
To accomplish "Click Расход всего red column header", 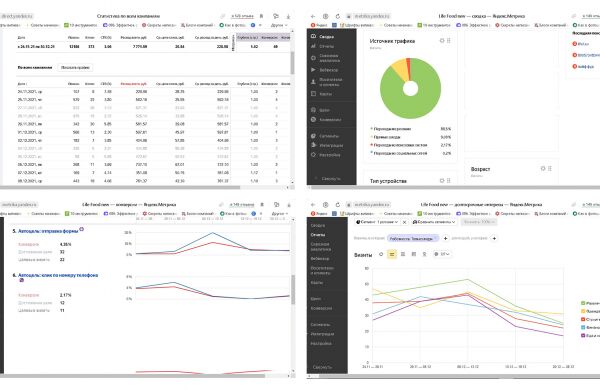I will click(x=134, y=83).
